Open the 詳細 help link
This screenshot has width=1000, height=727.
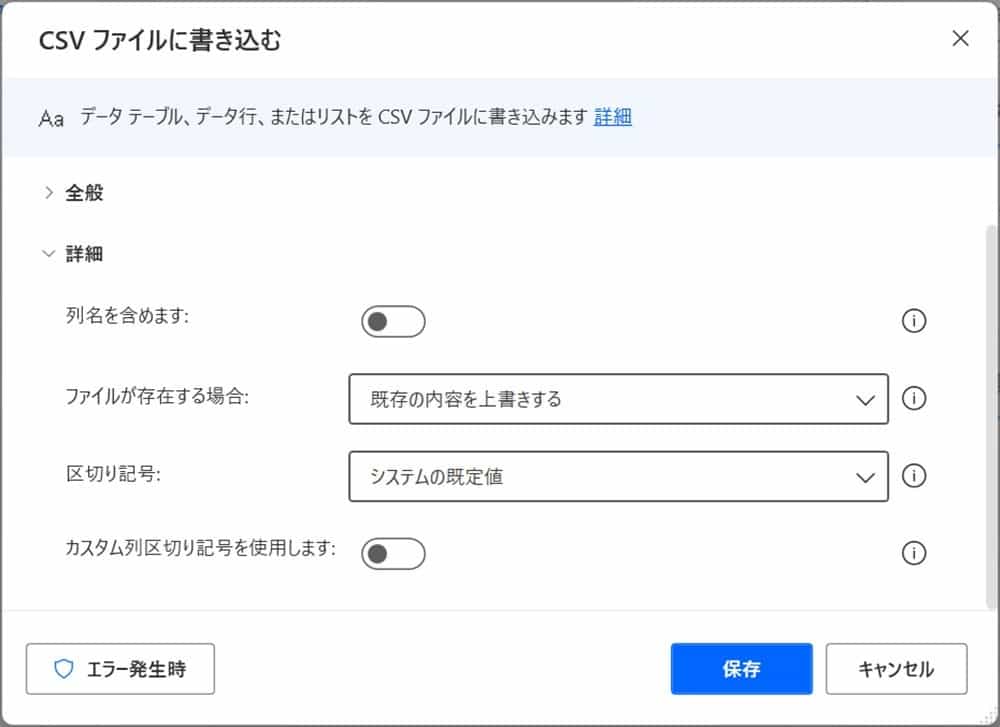[613, 117]
